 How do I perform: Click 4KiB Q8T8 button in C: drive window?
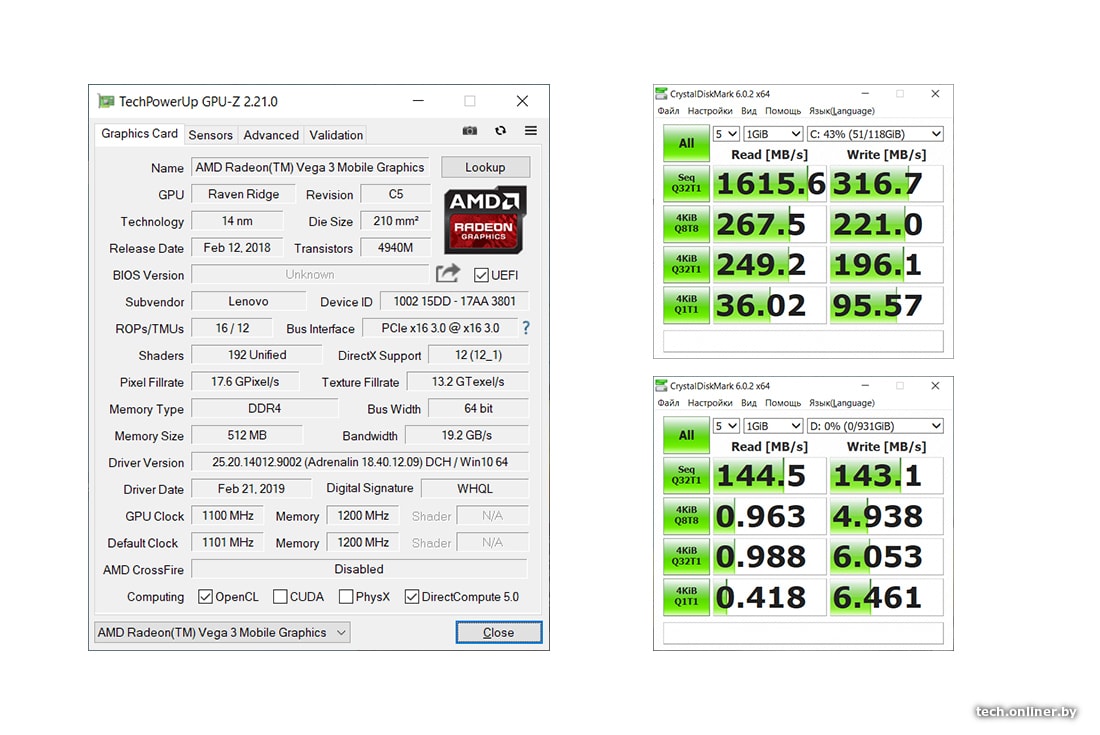(686, 224)
